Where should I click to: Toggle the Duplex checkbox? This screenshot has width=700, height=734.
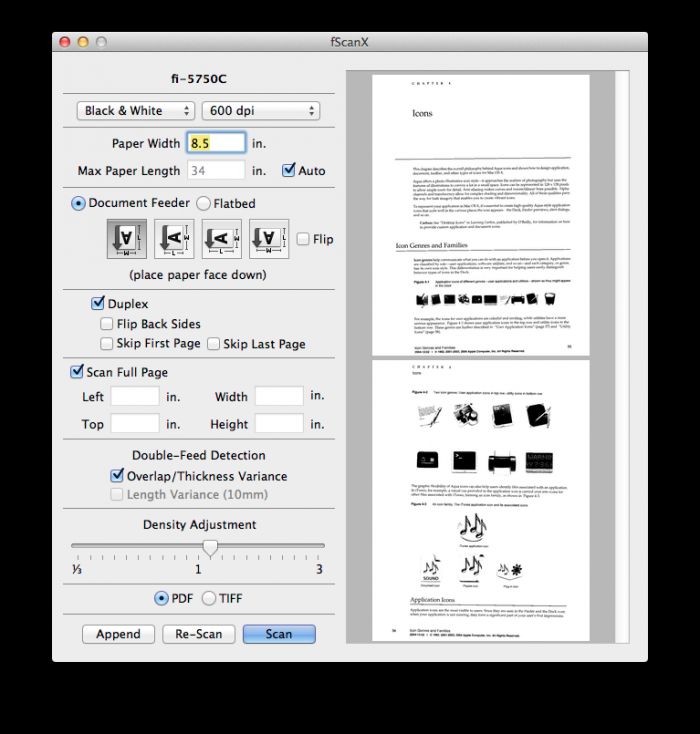coord(97,303)
